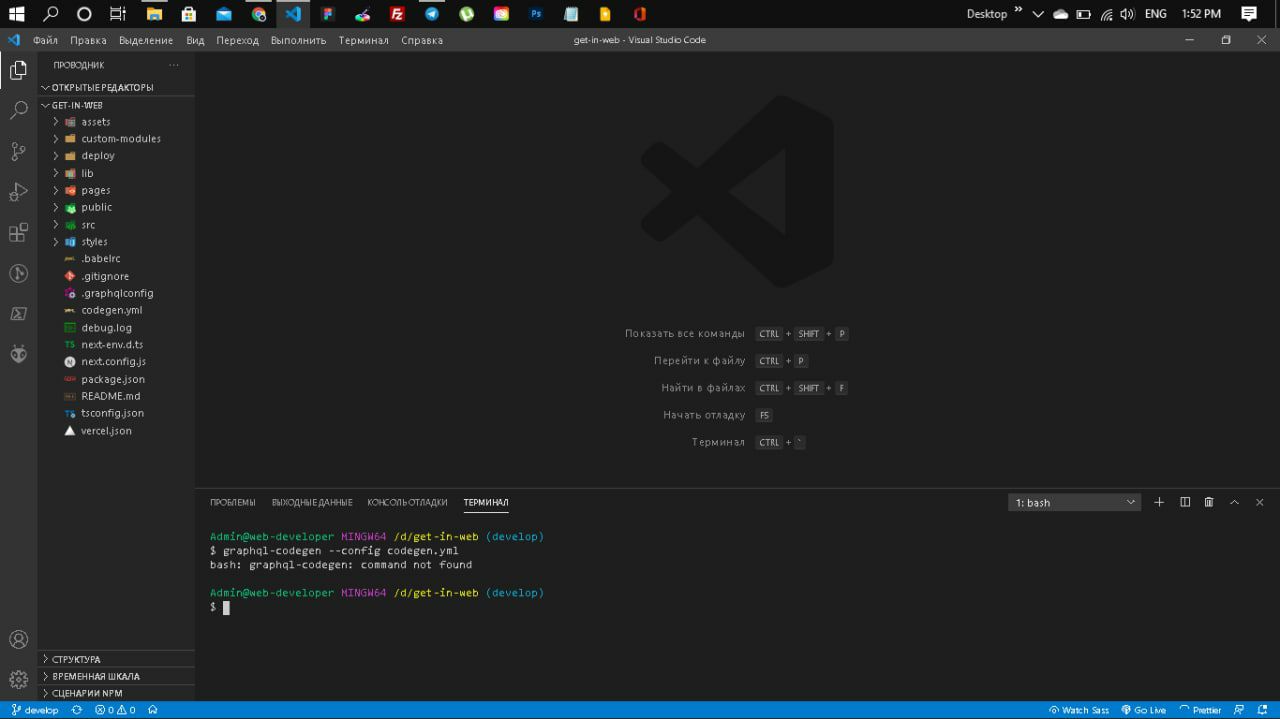Open the Вид menu
Viewport: 1280px width, 719px height.
[195, 40]
